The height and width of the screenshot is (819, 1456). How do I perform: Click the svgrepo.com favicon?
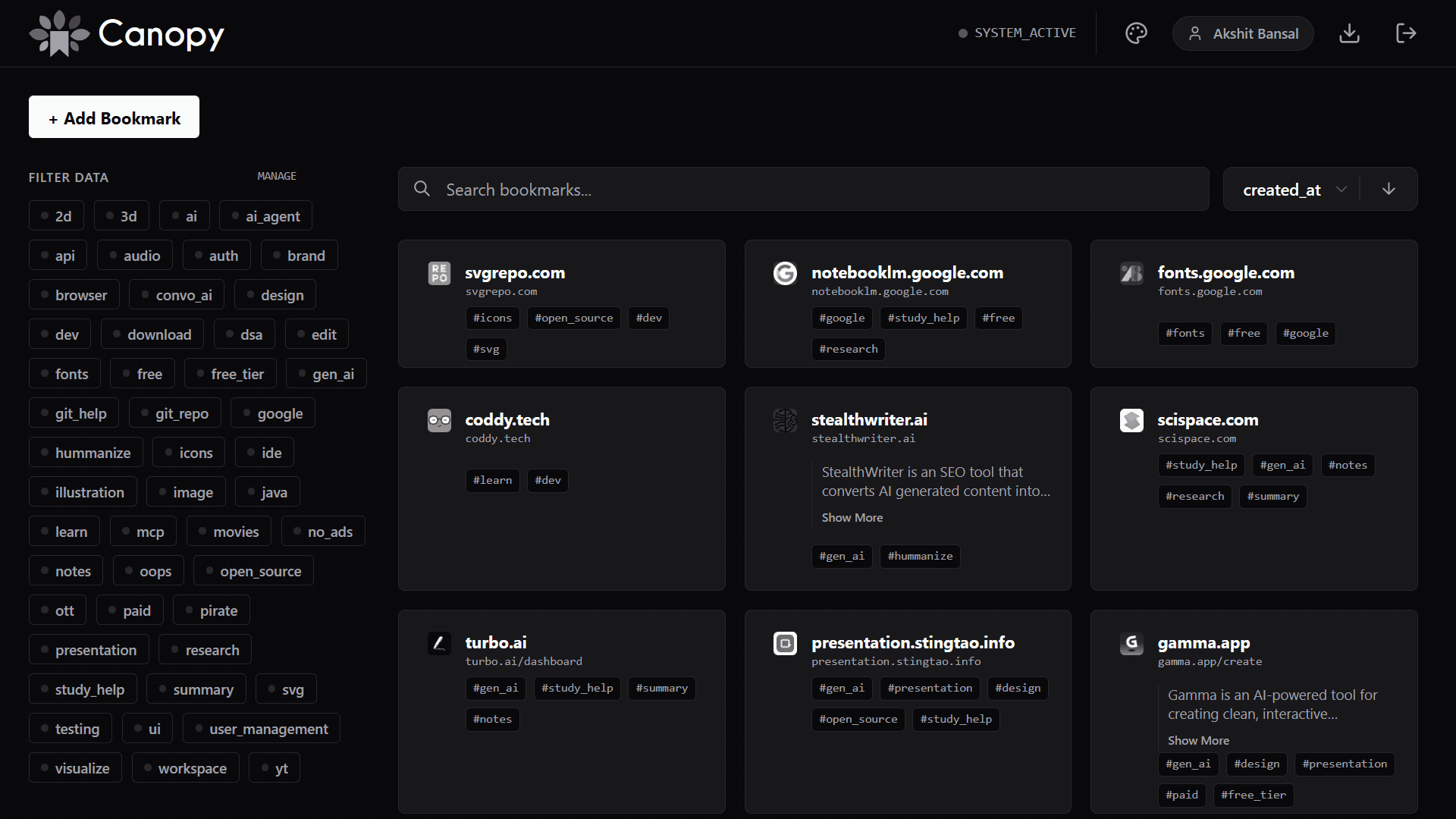(x=439, y=273)
